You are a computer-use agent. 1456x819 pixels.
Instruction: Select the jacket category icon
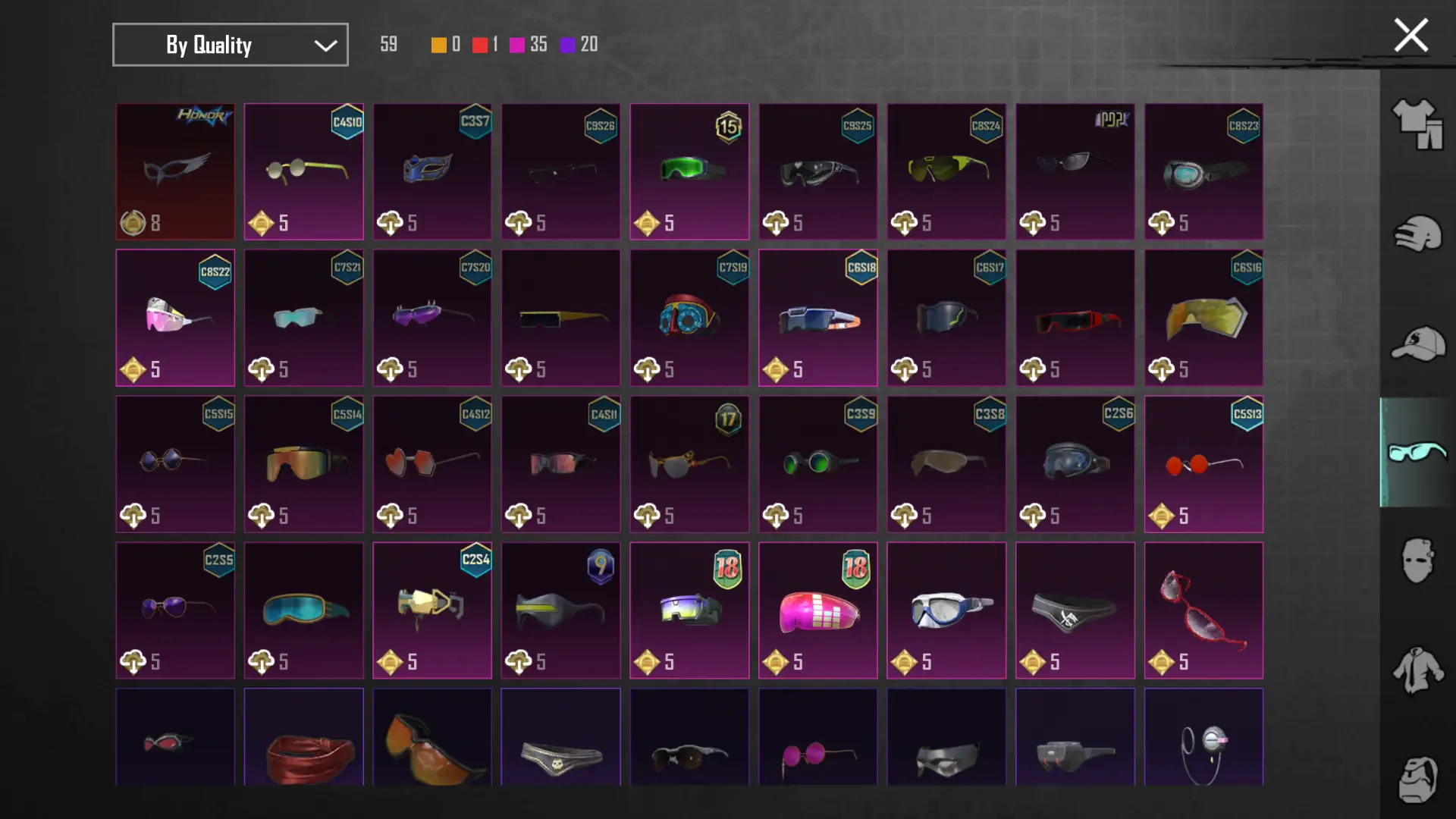point(1417,670)
